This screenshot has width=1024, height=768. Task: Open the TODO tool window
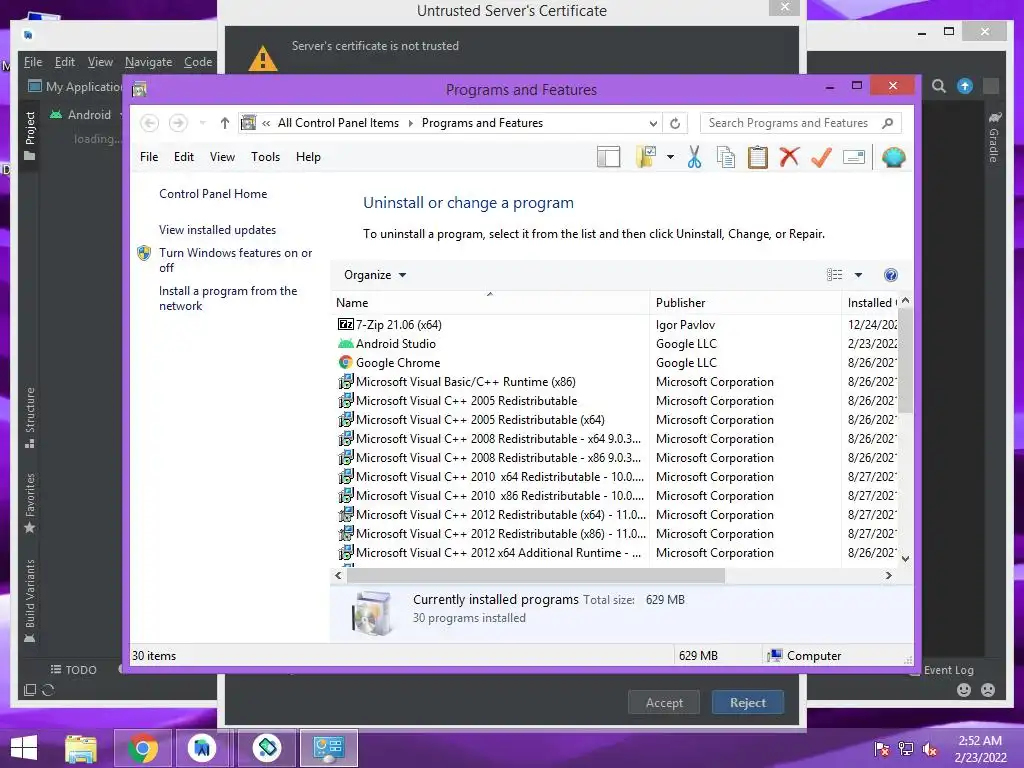[x=73, y=670]
